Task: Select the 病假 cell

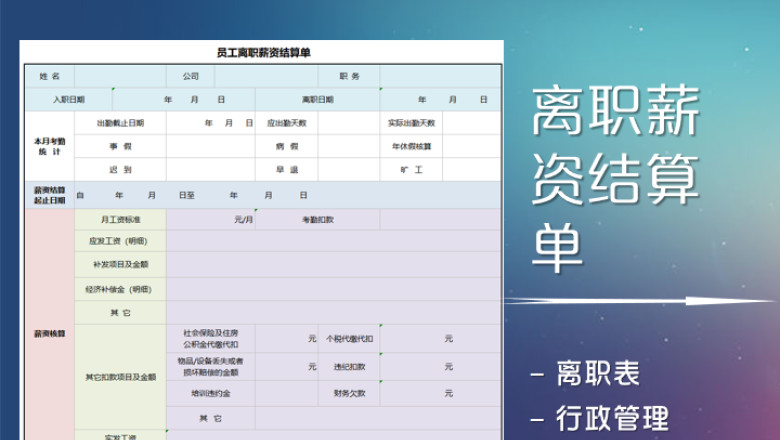Action: coord(287,146)
